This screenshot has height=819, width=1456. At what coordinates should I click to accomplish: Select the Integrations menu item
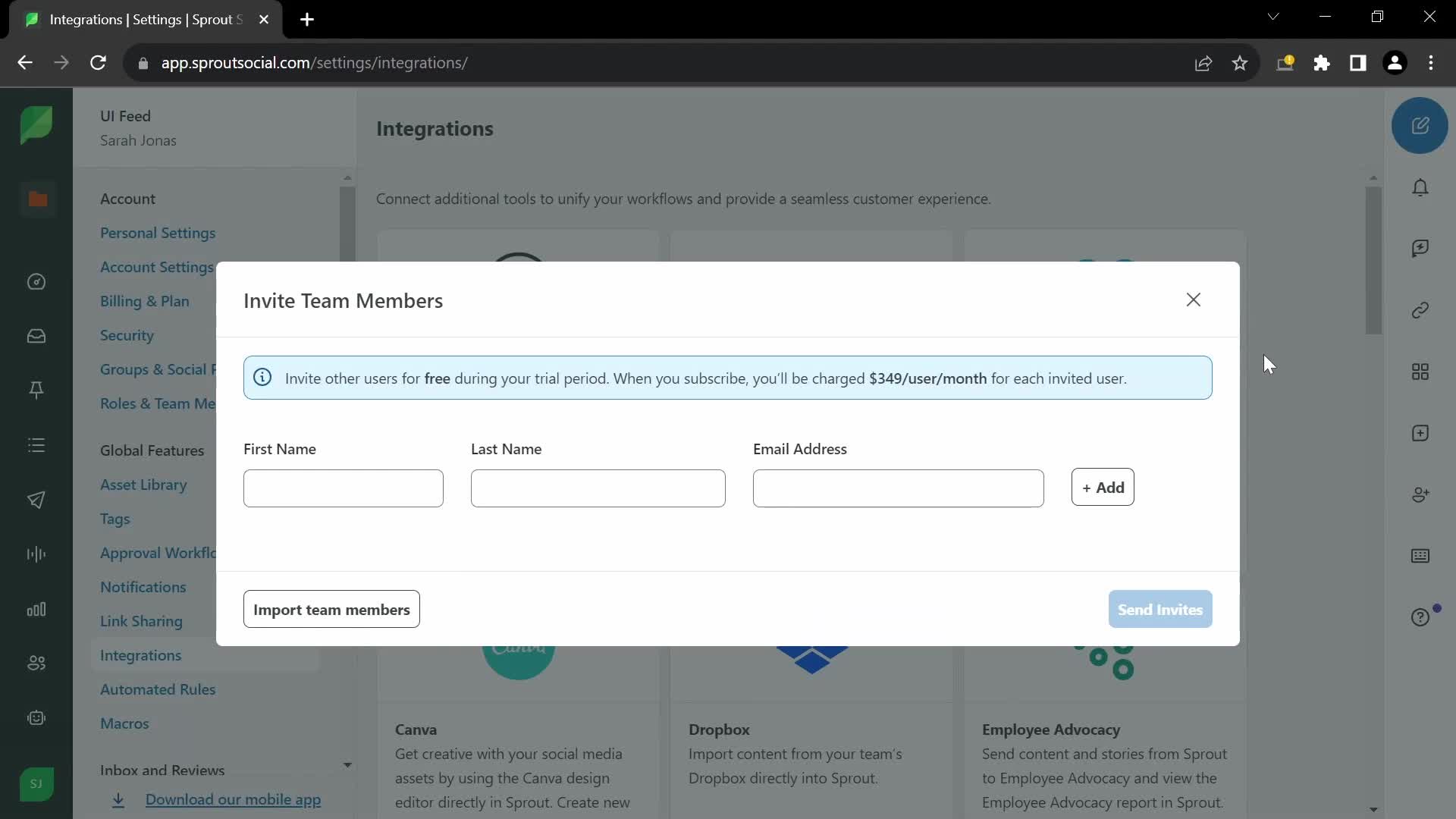point(141,655)
